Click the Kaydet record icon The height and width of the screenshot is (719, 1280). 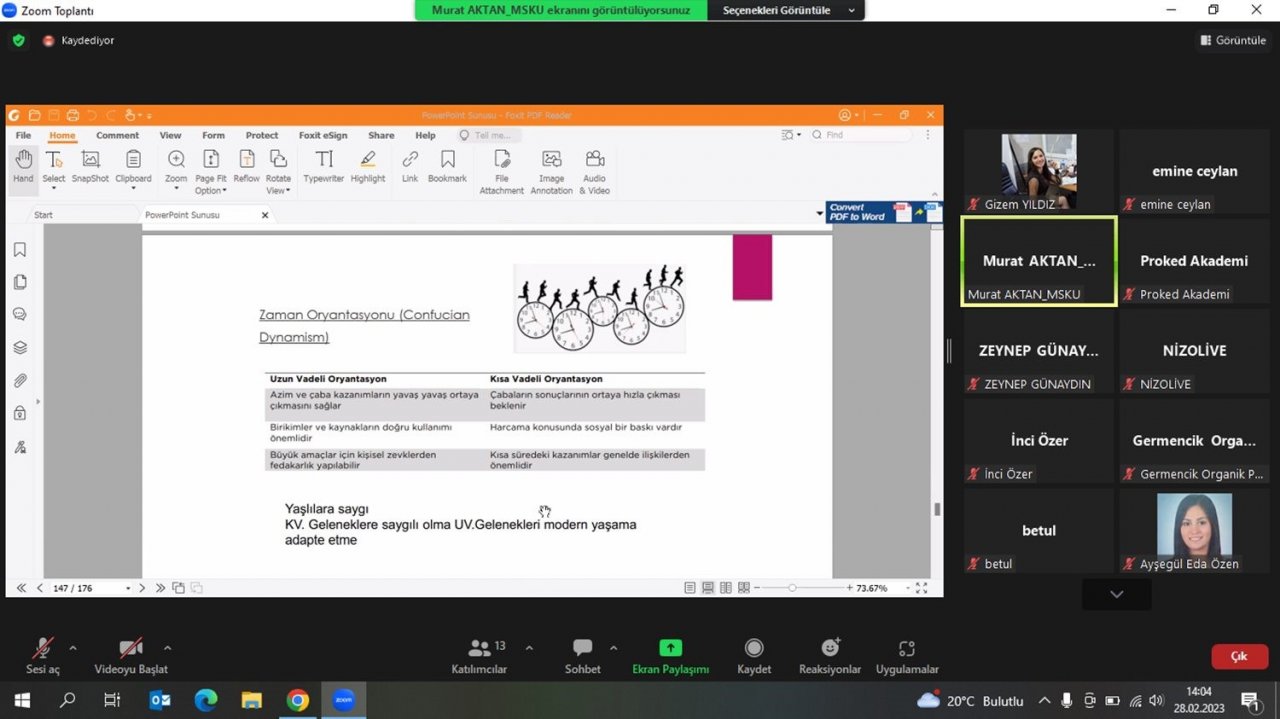[754, 649]
